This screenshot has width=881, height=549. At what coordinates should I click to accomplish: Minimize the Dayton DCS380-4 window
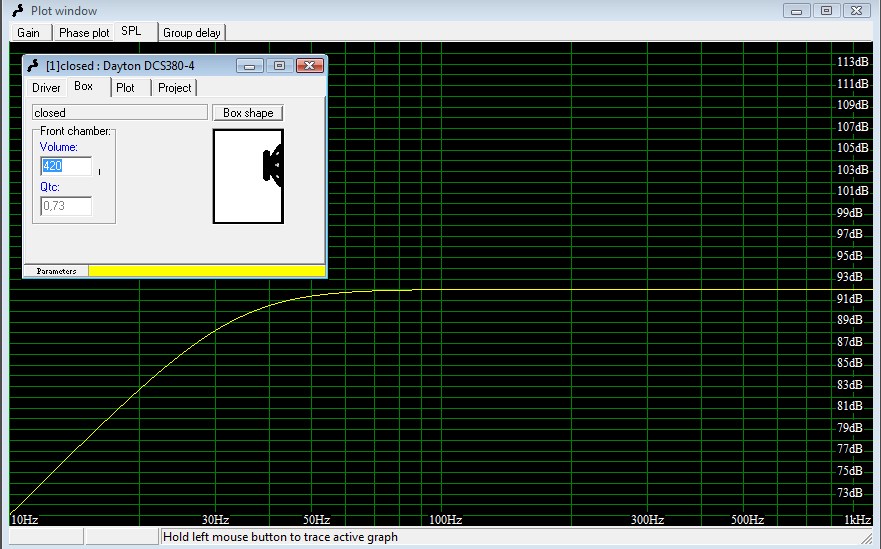[250, 66]
